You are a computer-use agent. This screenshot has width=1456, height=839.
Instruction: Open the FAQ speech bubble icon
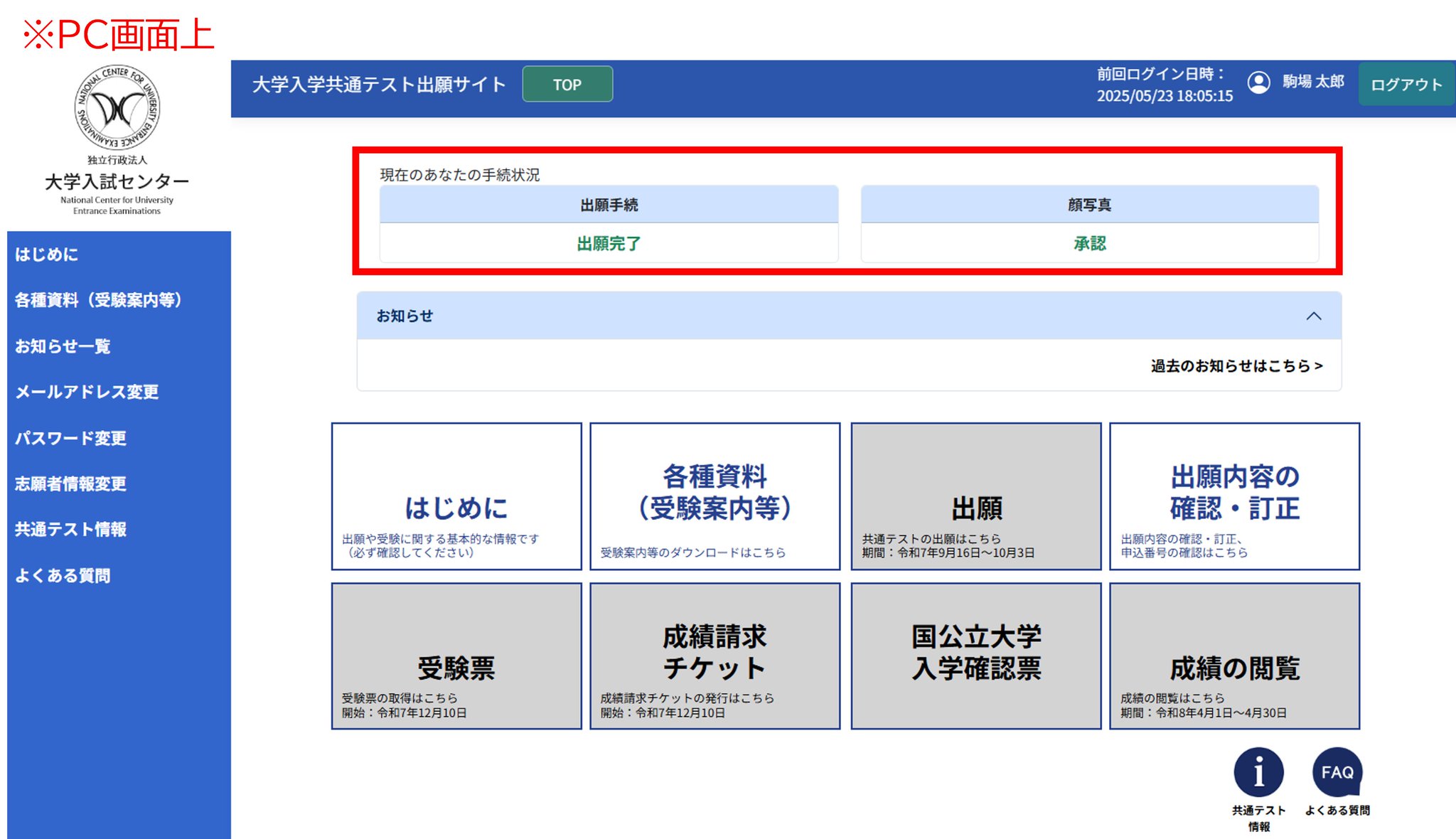[x=1337, y=772]
